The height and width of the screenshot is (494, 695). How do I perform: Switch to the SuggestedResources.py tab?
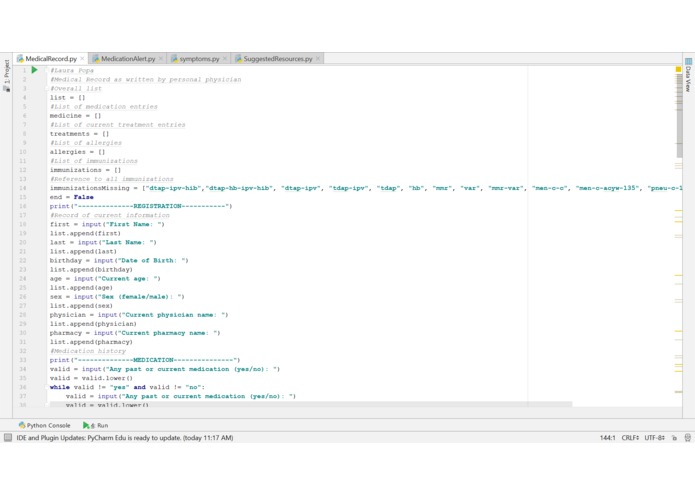[x=277, y=58]
